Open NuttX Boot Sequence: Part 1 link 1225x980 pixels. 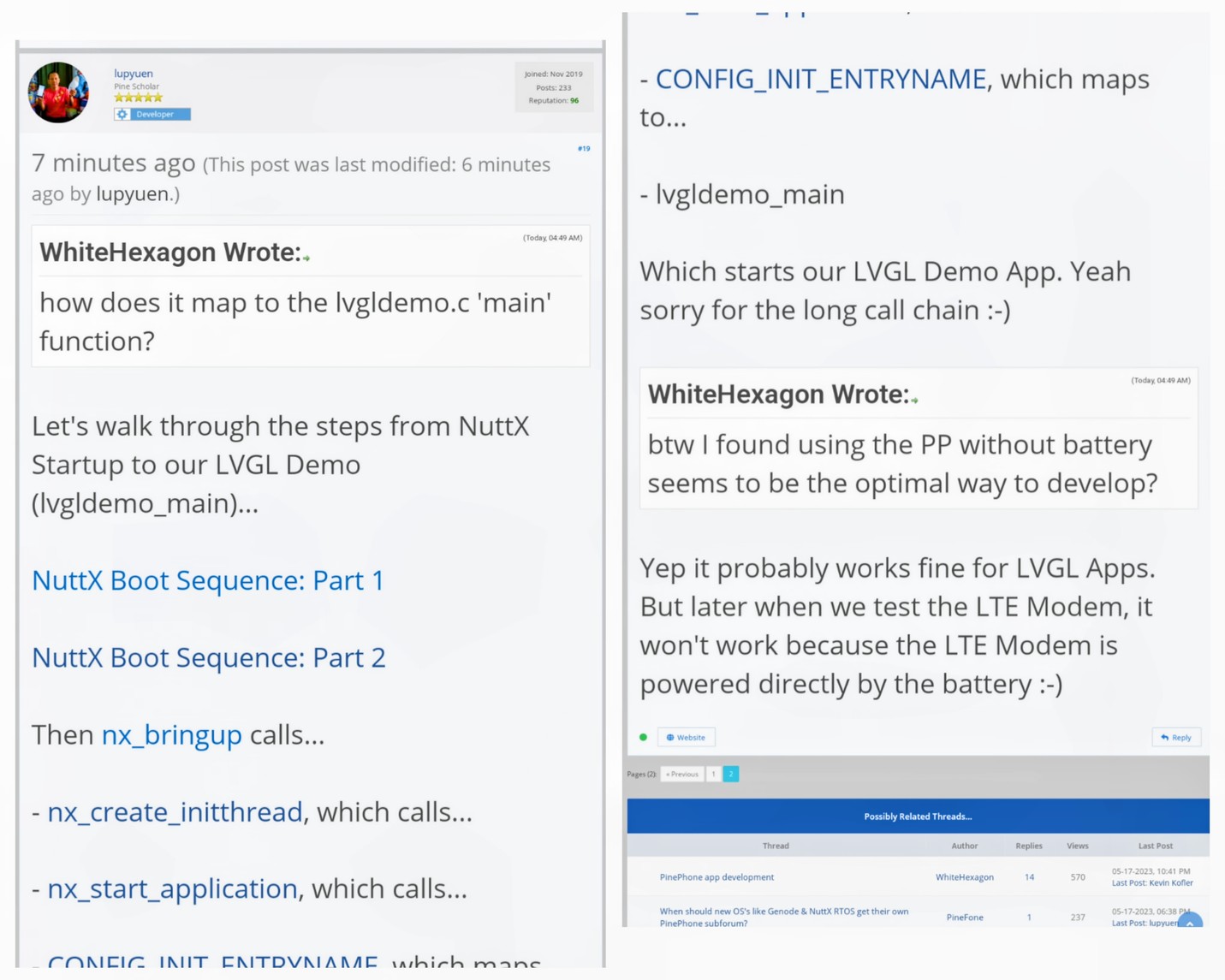point(208,580)
